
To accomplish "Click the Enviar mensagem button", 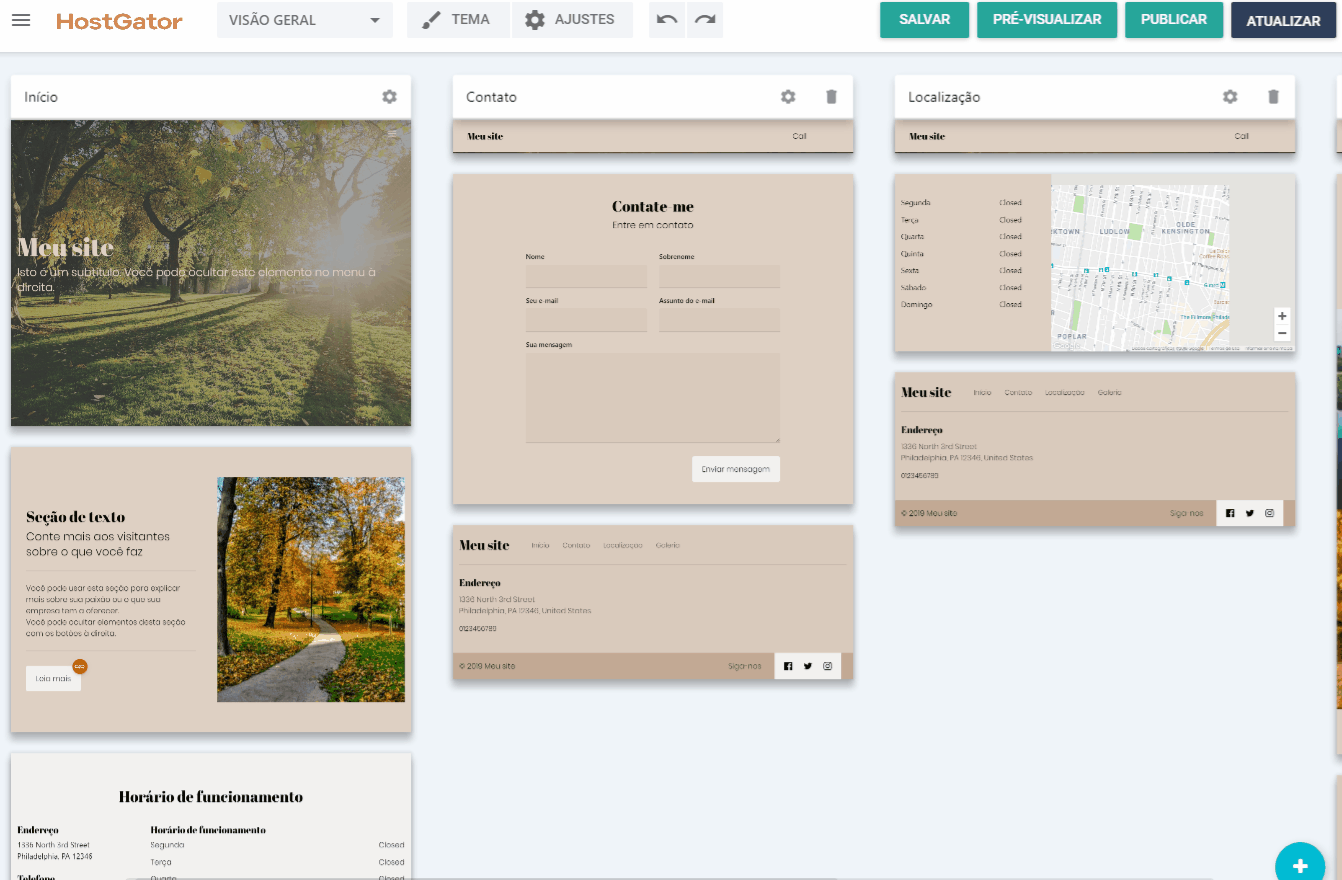I will point(736,469).
